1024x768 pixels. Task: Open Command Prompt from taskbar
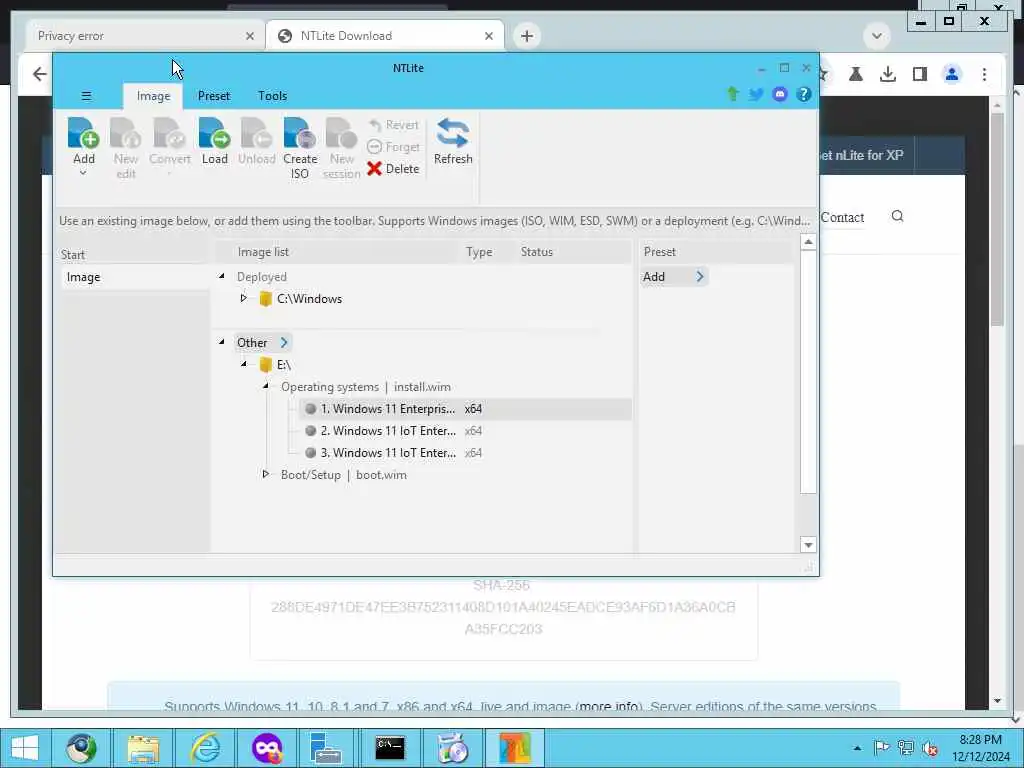point(390,748)
